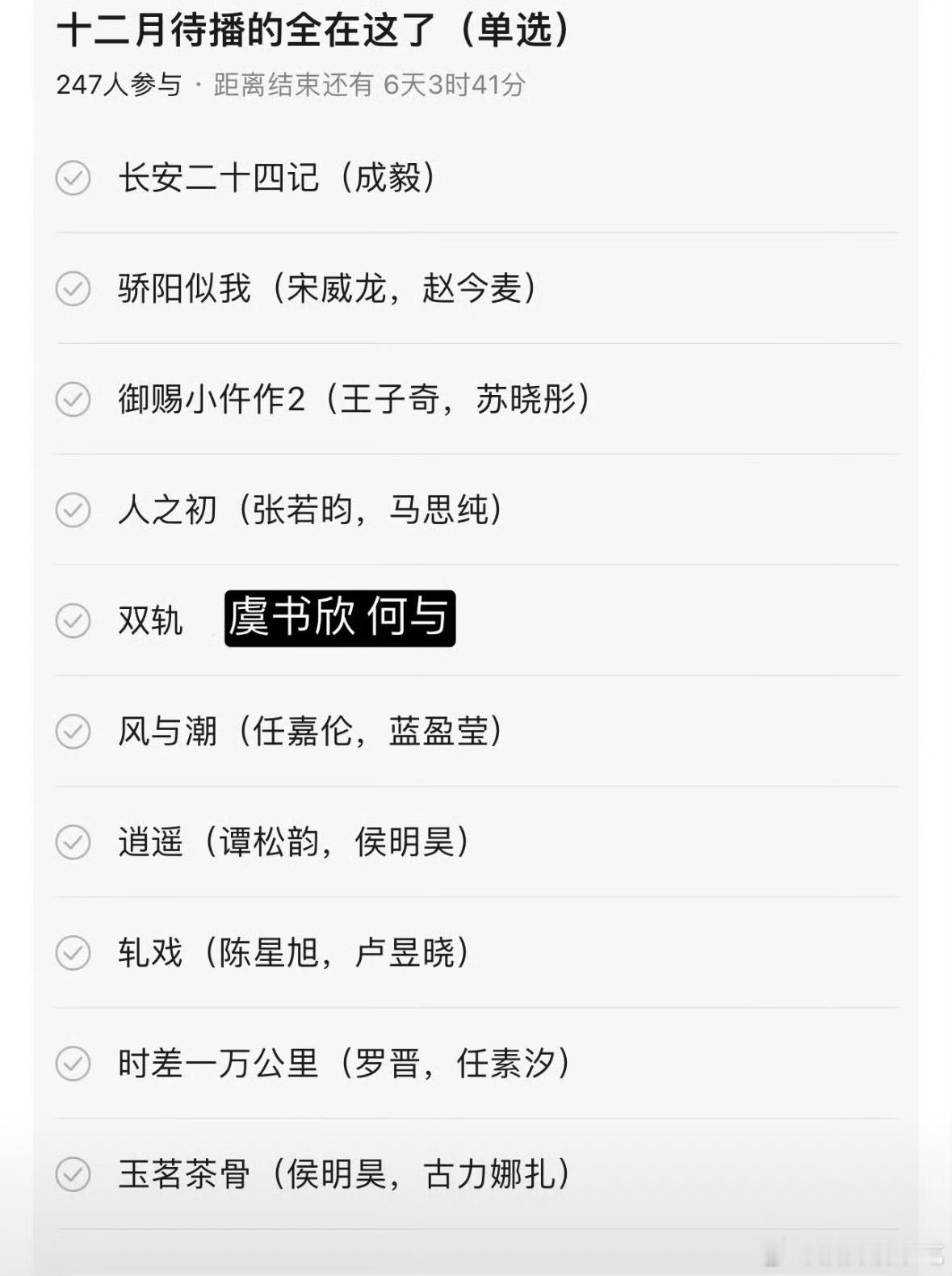Tick the 时差一万公里 option circle
This screenshot has height=1276, width=952.
coord(73,1063)
